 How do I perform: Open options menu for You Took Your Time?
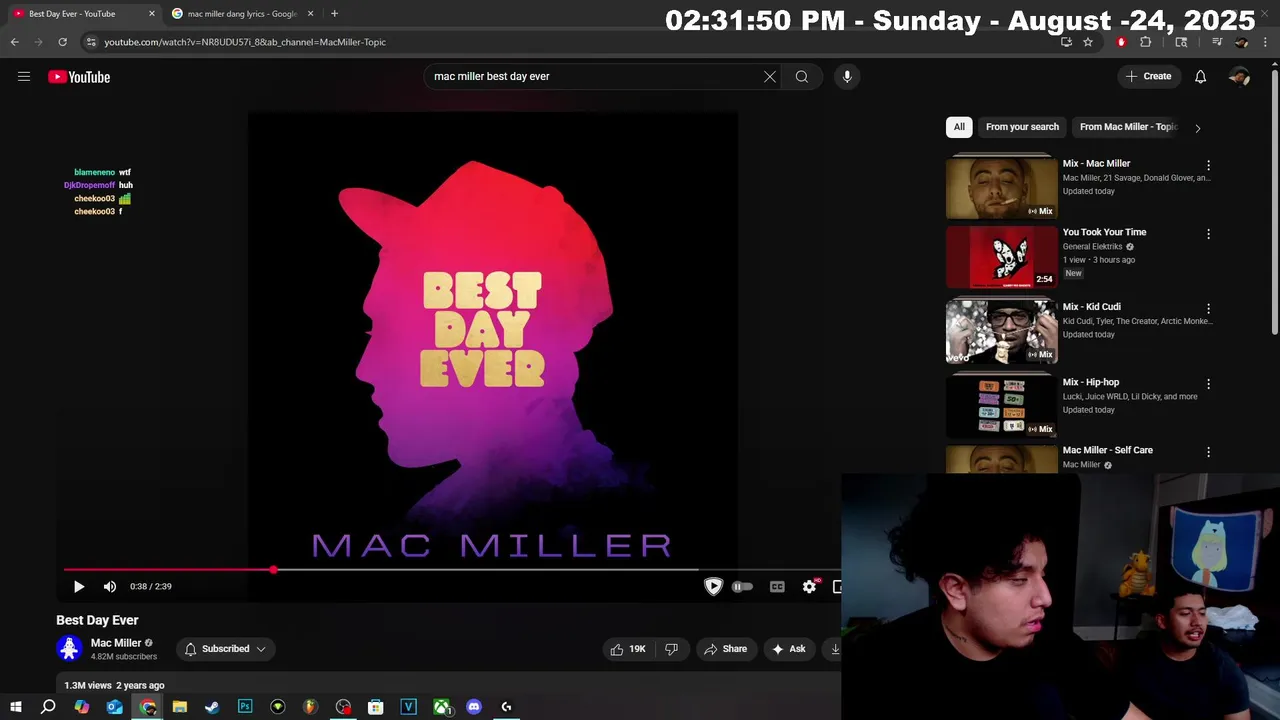coord(1208,234)
